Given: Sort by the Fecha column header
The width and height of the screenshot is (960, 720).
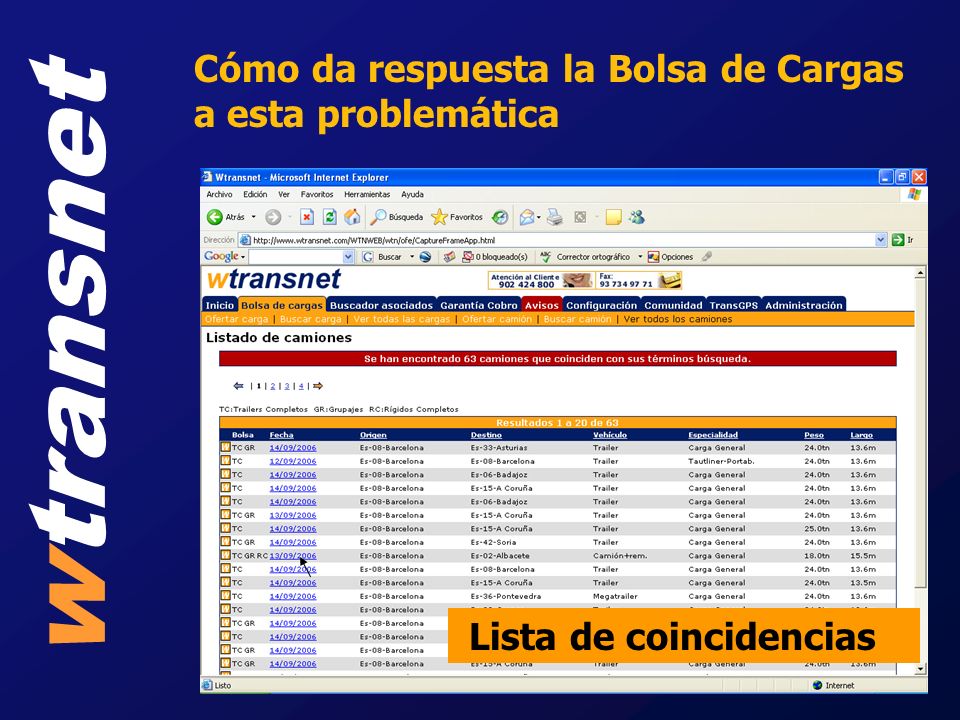Looking at the screenshot, I should [282, 435].
